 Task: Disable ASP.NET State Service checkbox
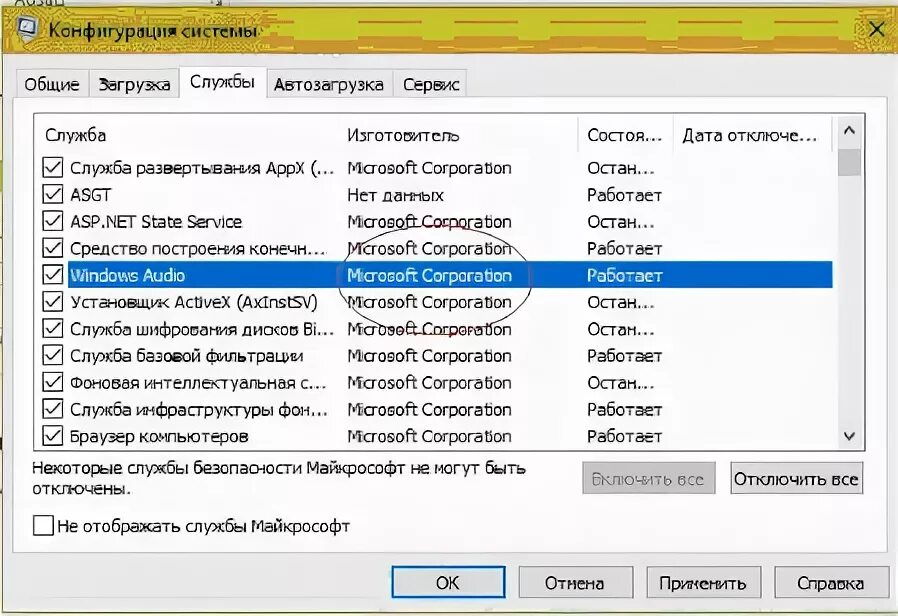point(53,222)
